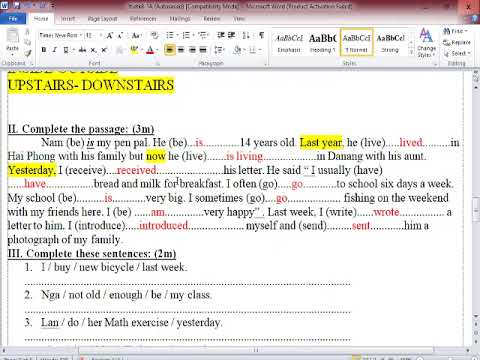Apply Superscript formatting
This screenshot has width=480, height=360.
[x=104, y=50]
